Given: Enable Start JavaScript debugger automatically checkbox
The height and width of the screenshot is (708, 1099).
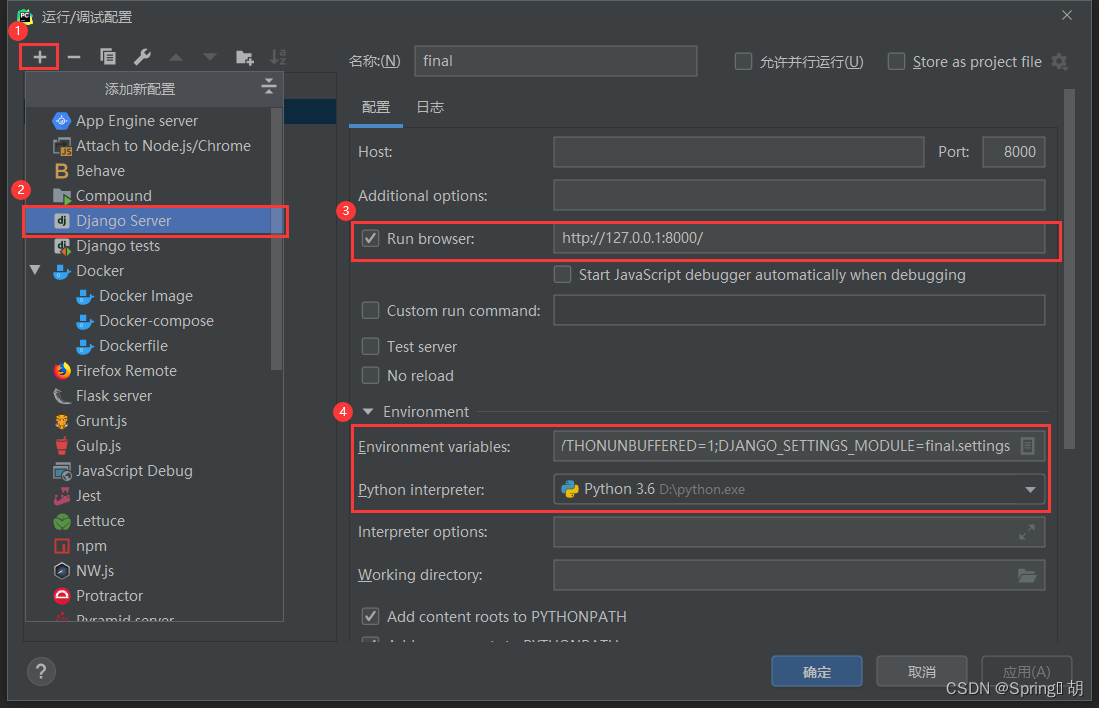Looking at the screenshot, I should tap(562, 274).
